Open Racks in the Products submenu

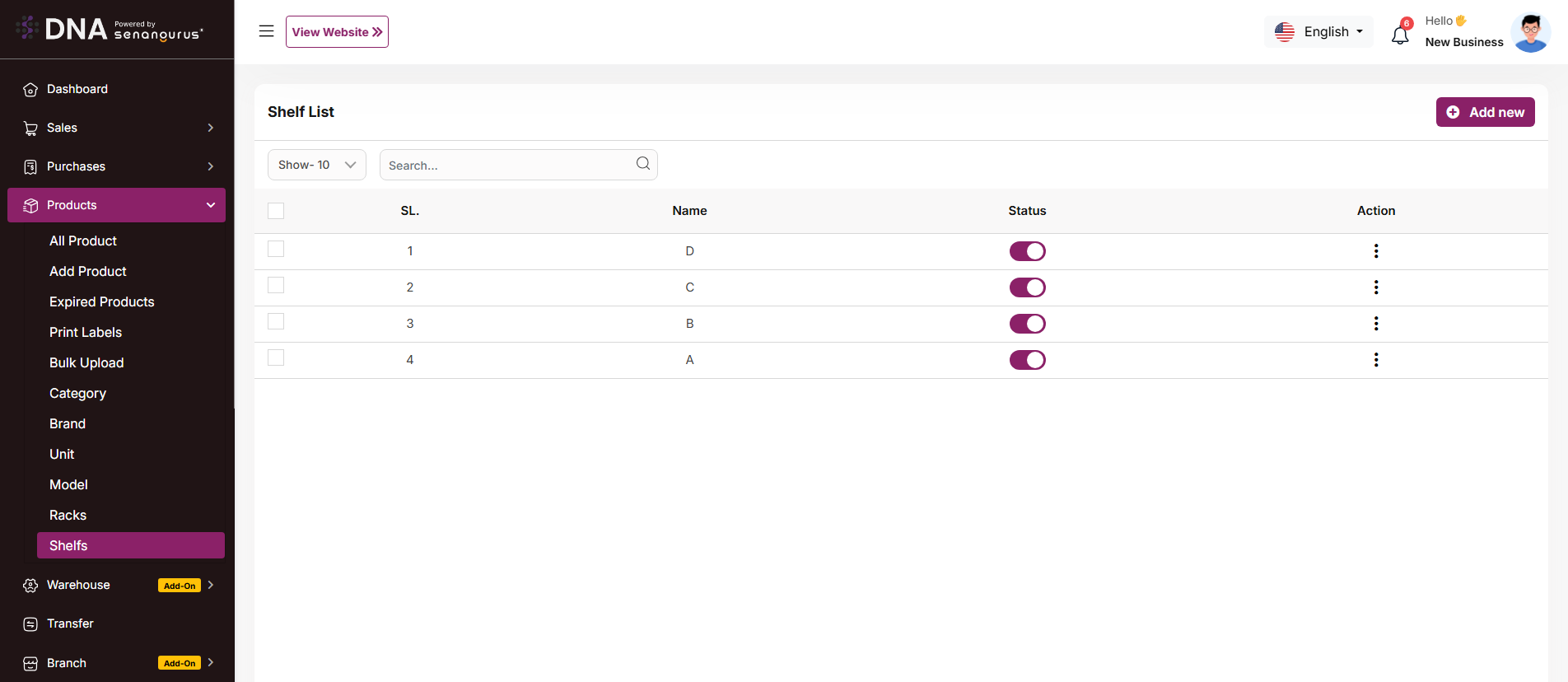tap(68, 516)
